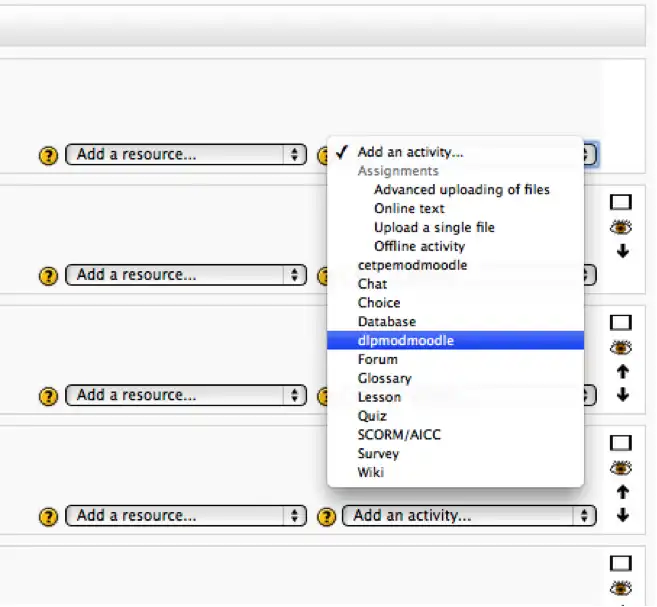657x607 pixels.
Task: Click the topmost square show-one-topic icon
Action: click(621, 202)
